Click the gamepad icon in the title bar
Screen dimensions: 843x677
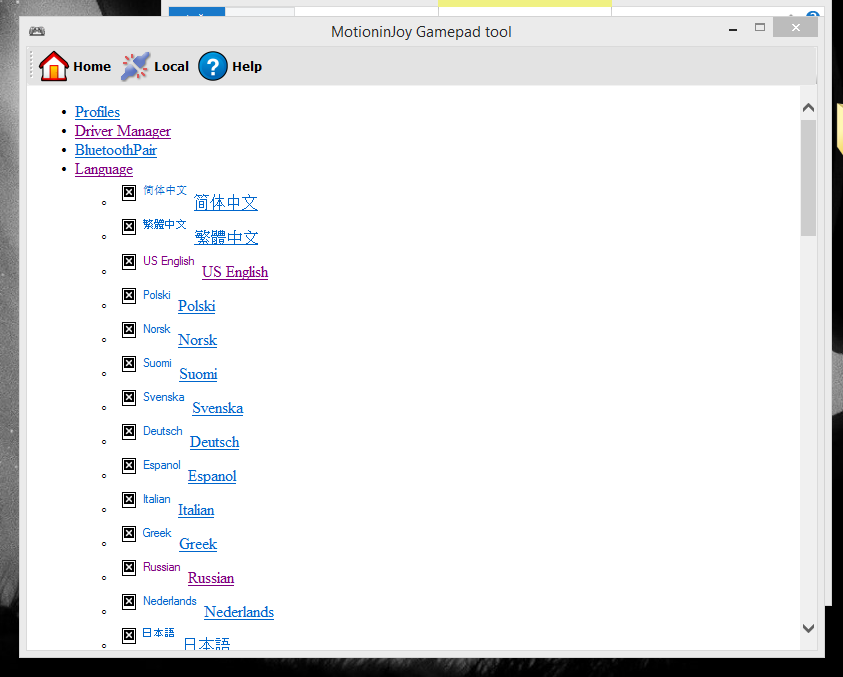37,31
